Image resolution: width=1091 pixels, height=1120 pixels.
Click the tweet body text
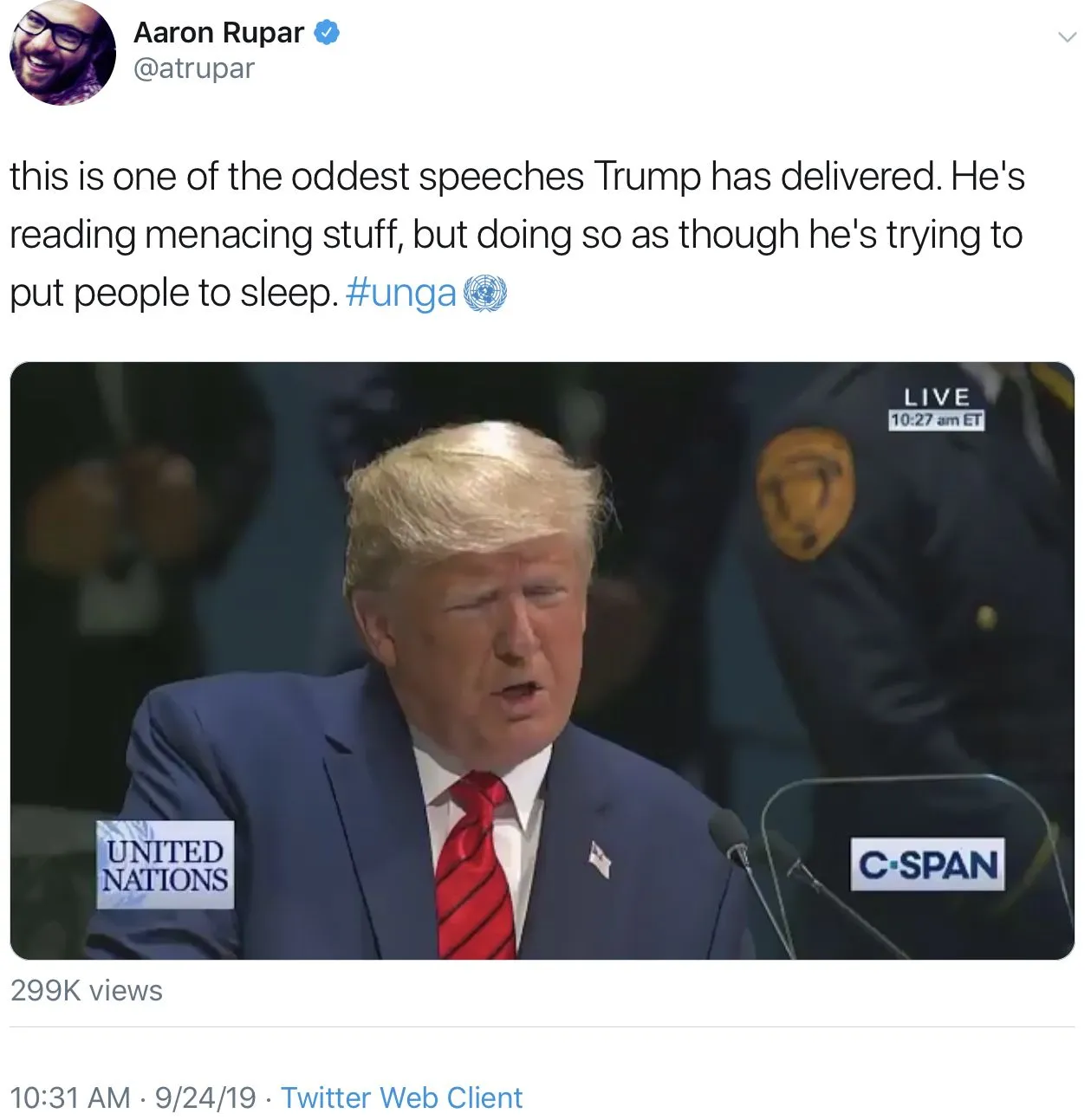point(517,235)
